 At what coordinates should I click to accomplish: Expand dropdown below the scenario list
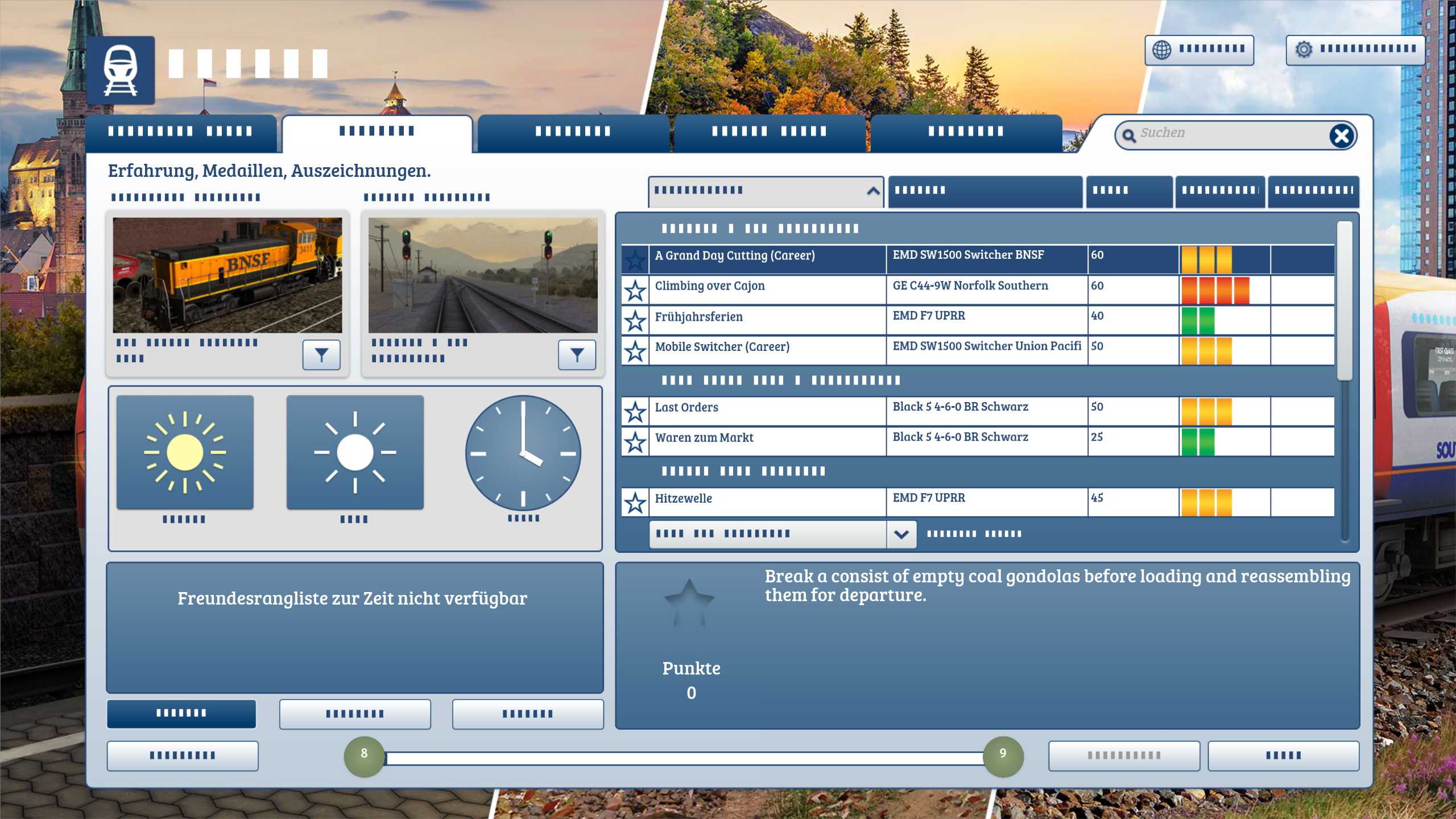click(901, 535)
